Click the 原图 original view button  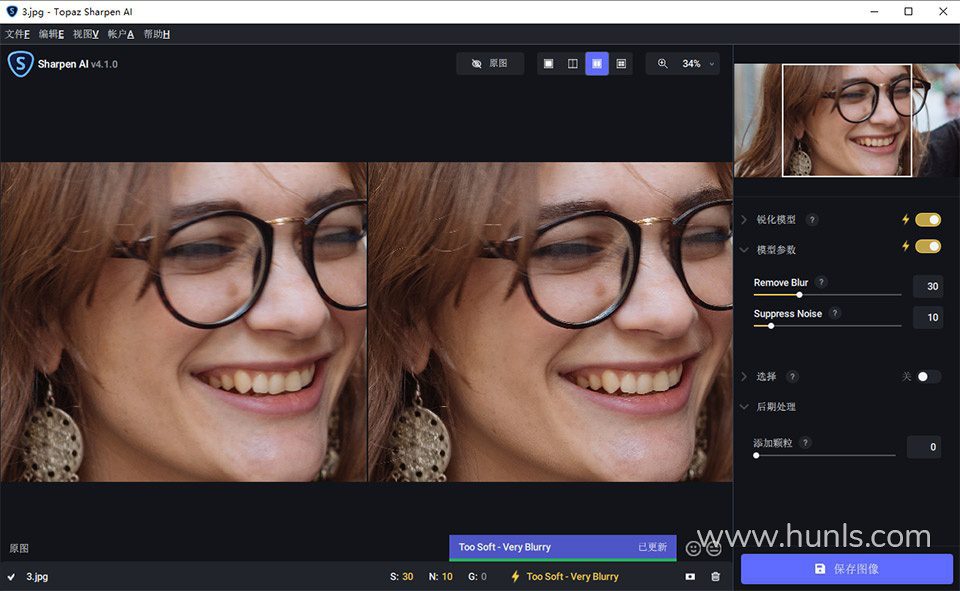pos(489,64)
